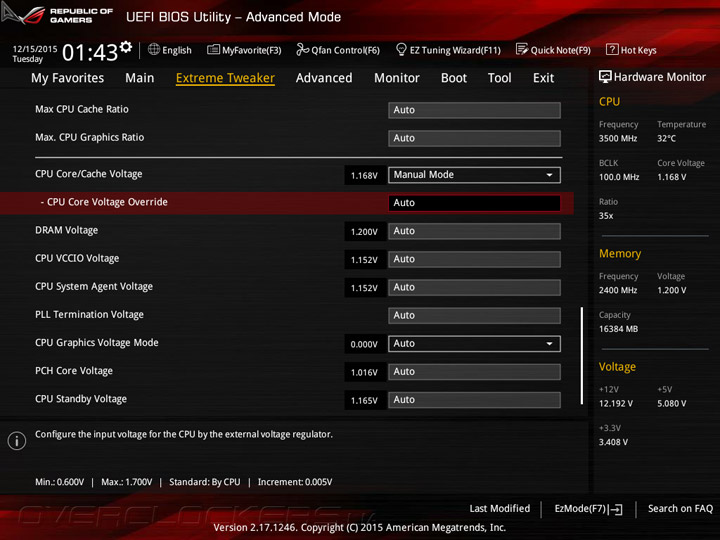
Task: Click the globe language icon
Action: 154,49
